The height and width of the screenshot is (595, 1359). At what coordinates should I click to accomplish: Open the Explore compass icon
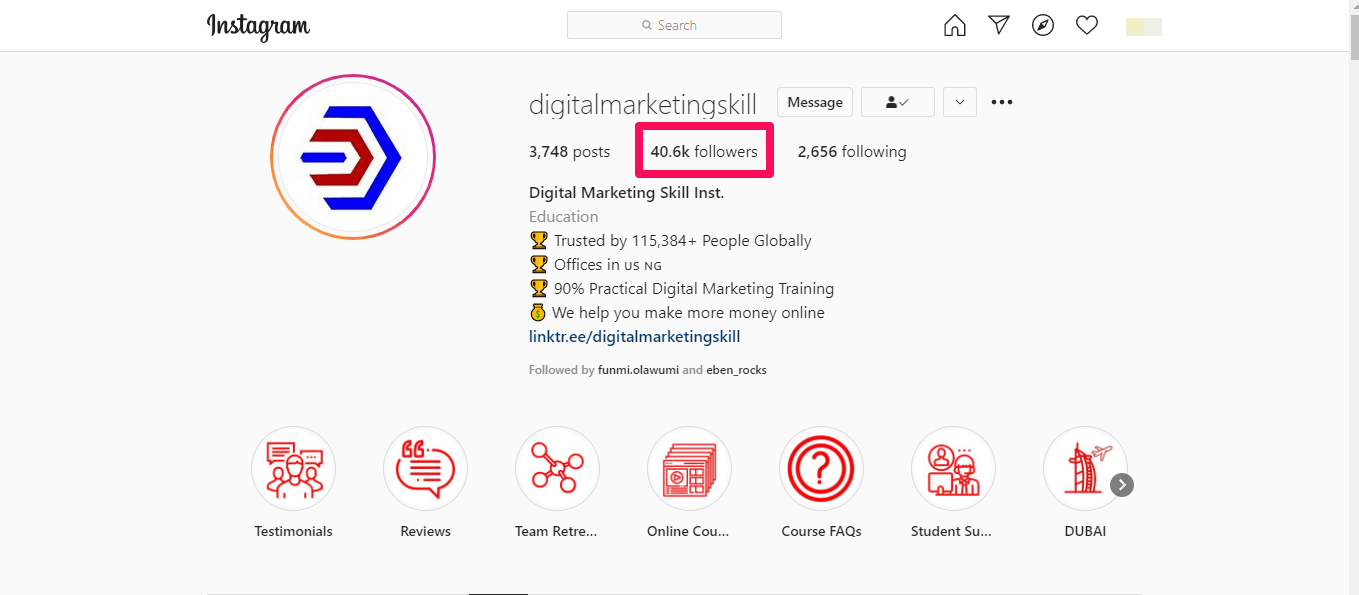click(x=1043, y=26)
